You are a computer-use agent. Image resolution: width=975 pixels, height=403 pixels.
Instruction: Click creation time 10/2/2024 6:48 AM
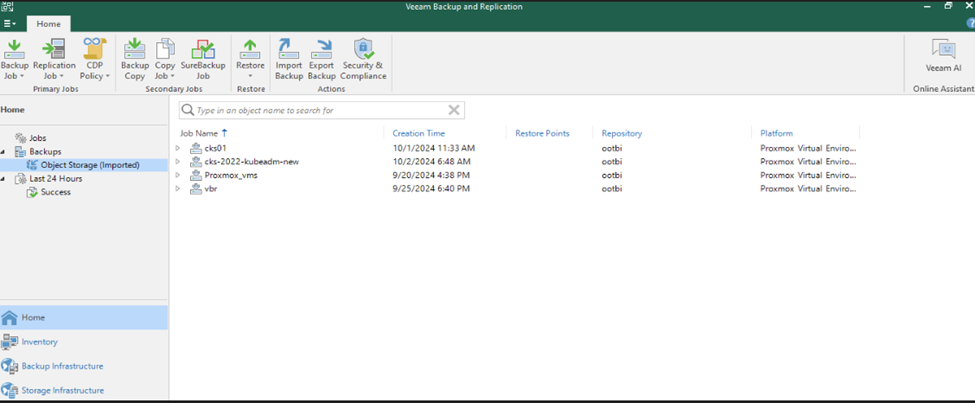432,162
